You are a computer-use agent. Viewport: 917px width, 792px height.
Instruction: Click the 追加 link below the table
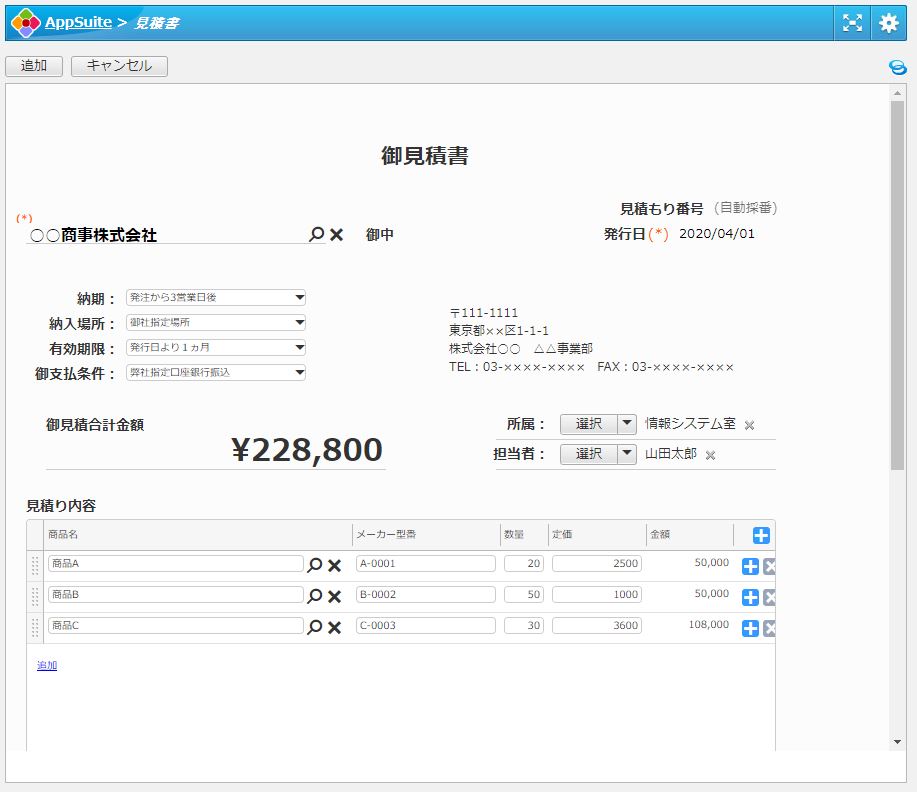[x=47, y=665]
